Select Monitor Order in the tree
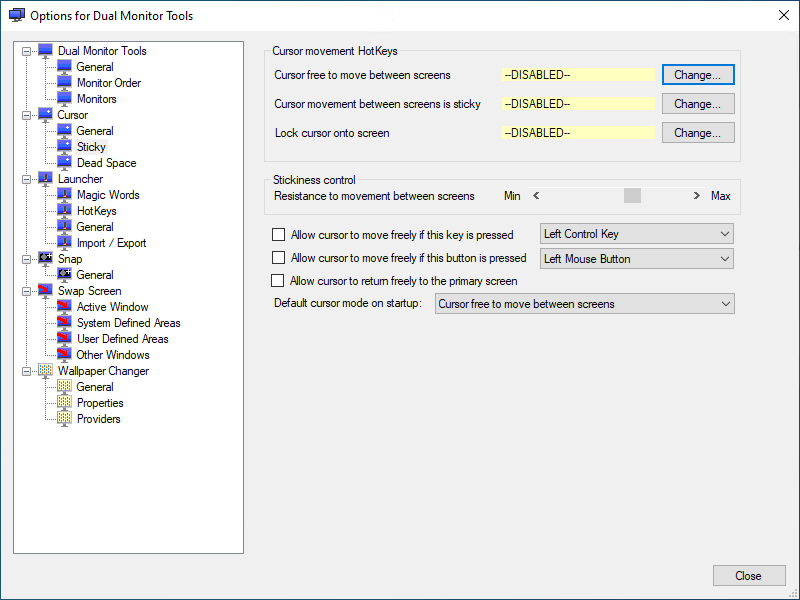Screen dimensions: 800x600 (109, 83)
